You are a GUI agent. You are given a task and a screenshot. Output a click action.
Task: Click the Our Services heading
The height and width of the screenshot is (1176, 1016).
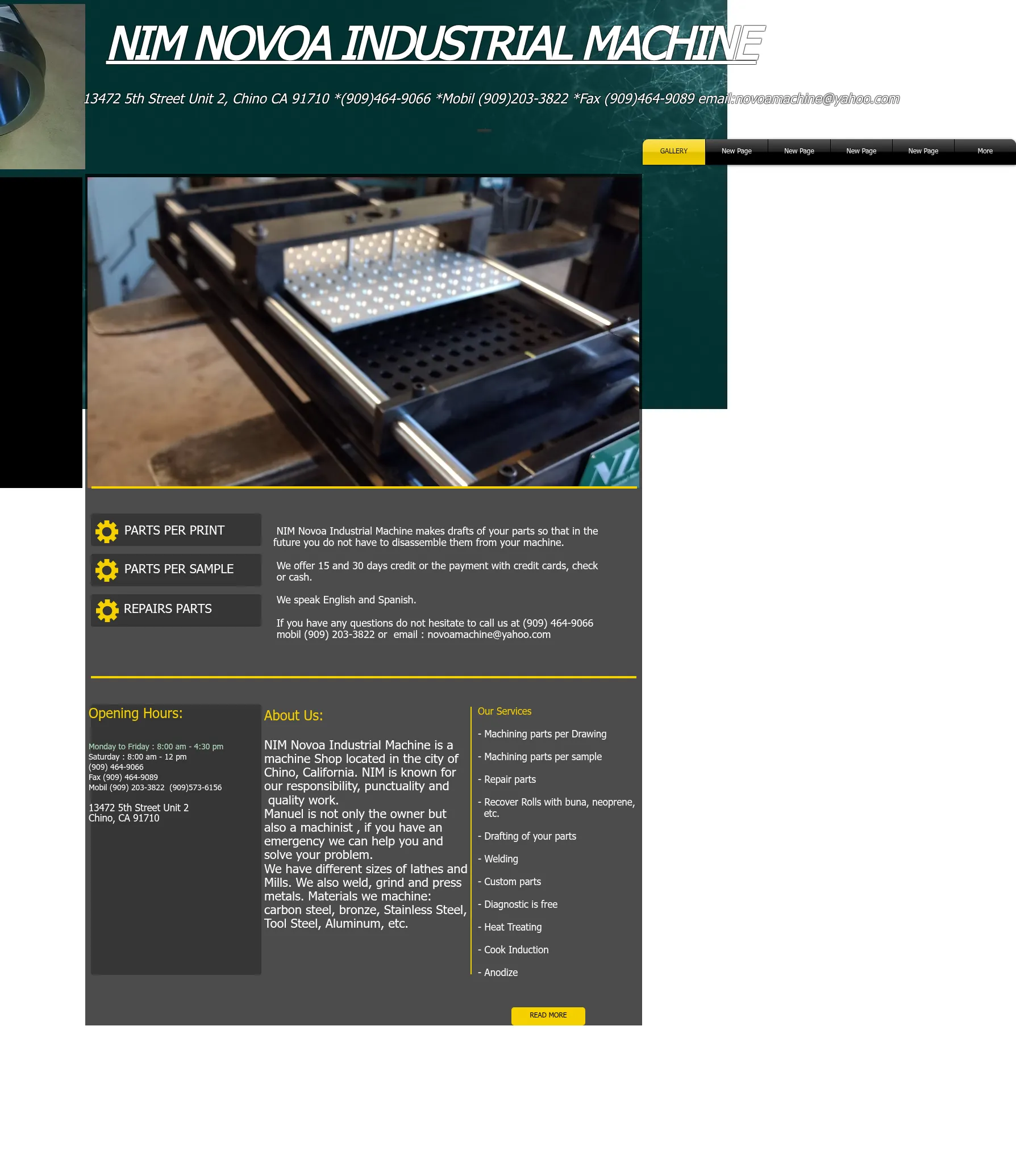pos(504,711)
